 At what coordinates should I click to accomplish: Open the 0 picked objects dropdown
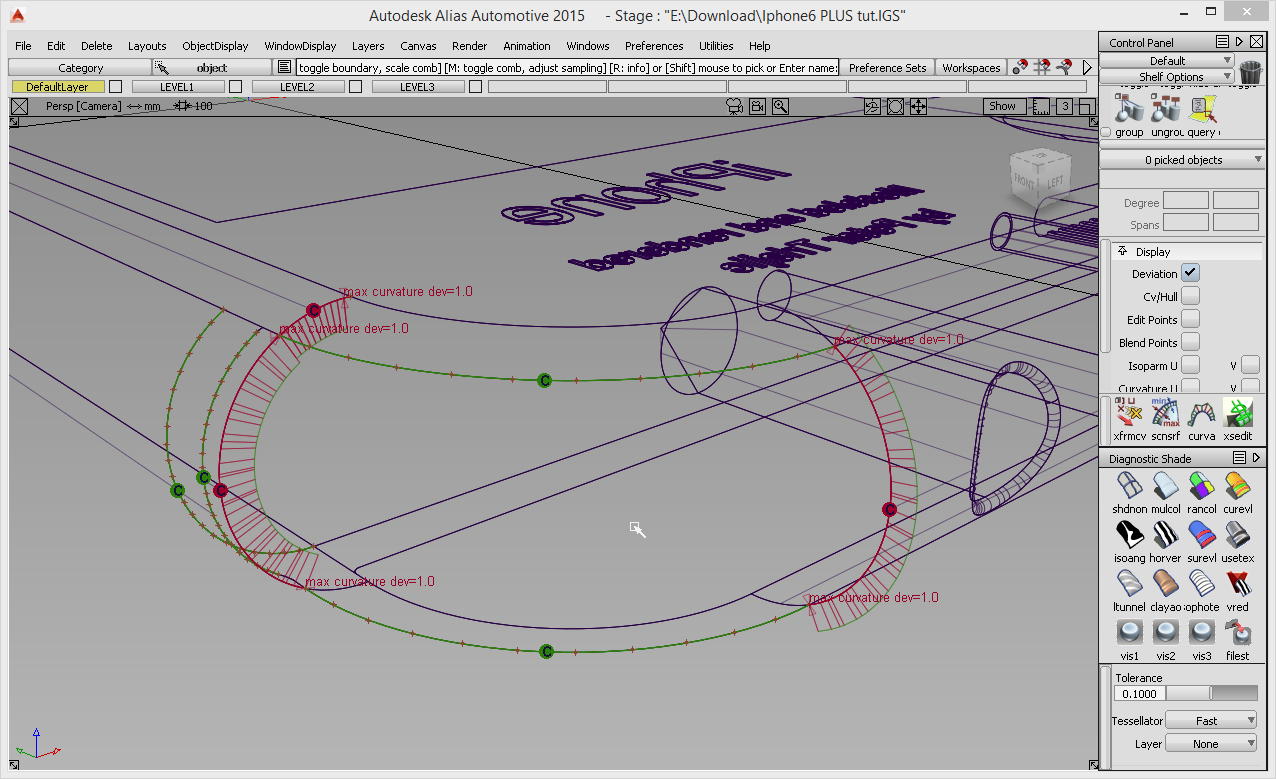[1182, 160]
